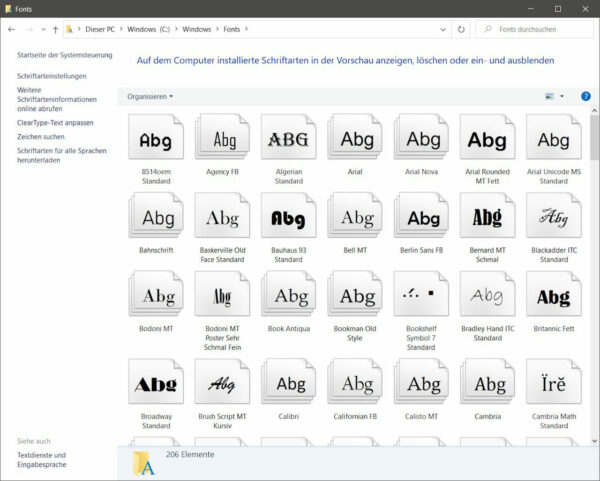
Task: Click the vertical scrollbar thumb
Action: 594,137
